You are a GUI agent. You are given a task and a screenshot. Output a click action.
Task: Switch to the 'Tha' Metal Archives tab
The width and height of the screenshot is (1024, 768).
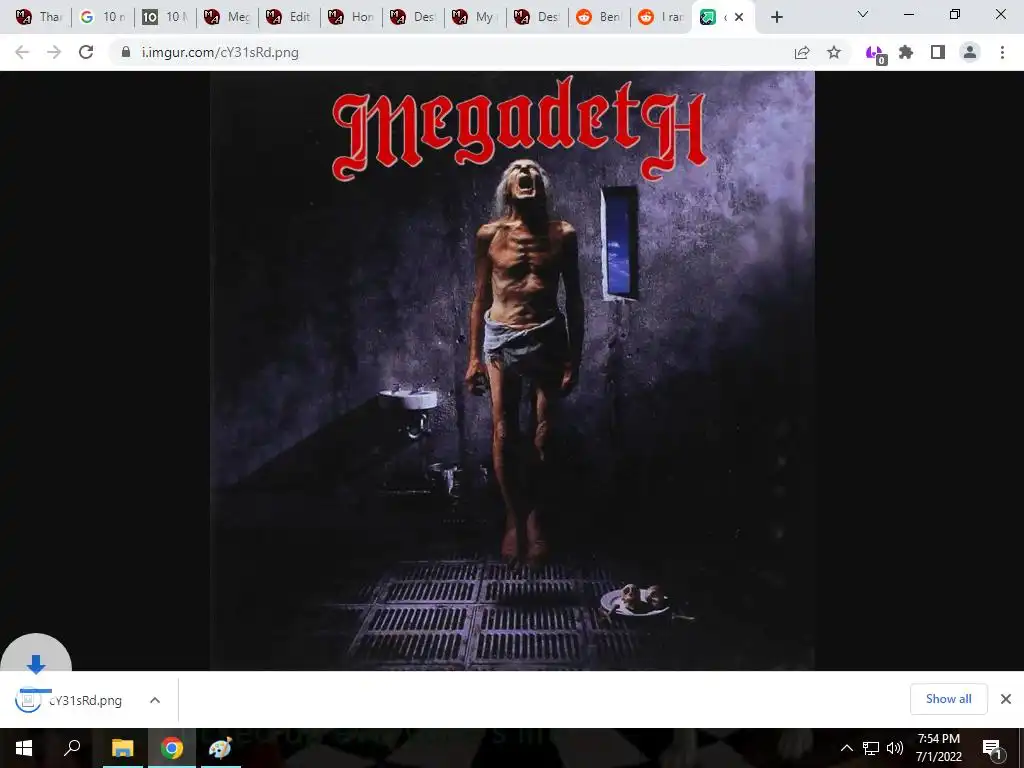pyautogui.click(x=39, y=17)
